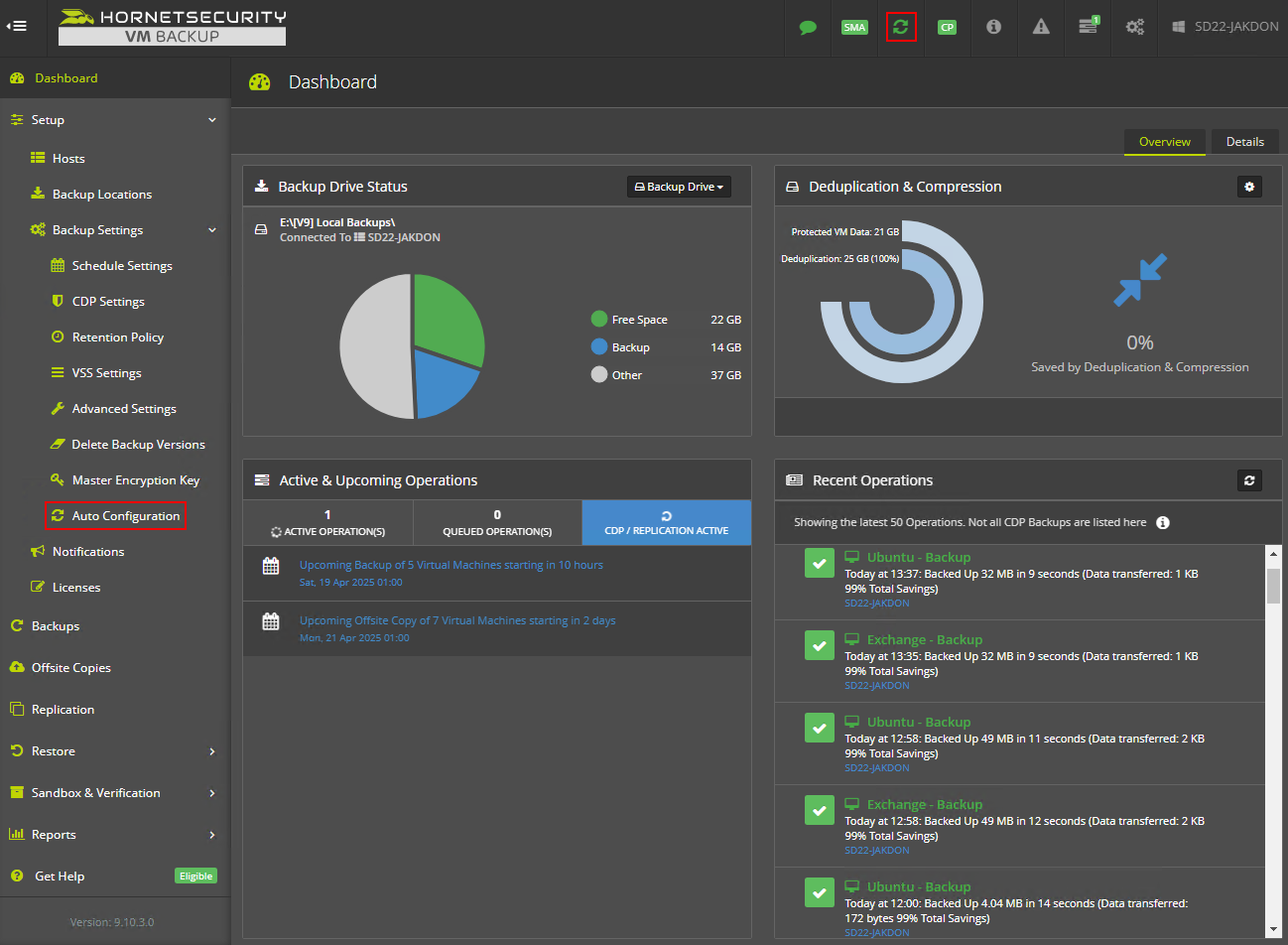Click the green refresh sync icon in top bar
Screen dimensions: 1288x945
[901, 27]
